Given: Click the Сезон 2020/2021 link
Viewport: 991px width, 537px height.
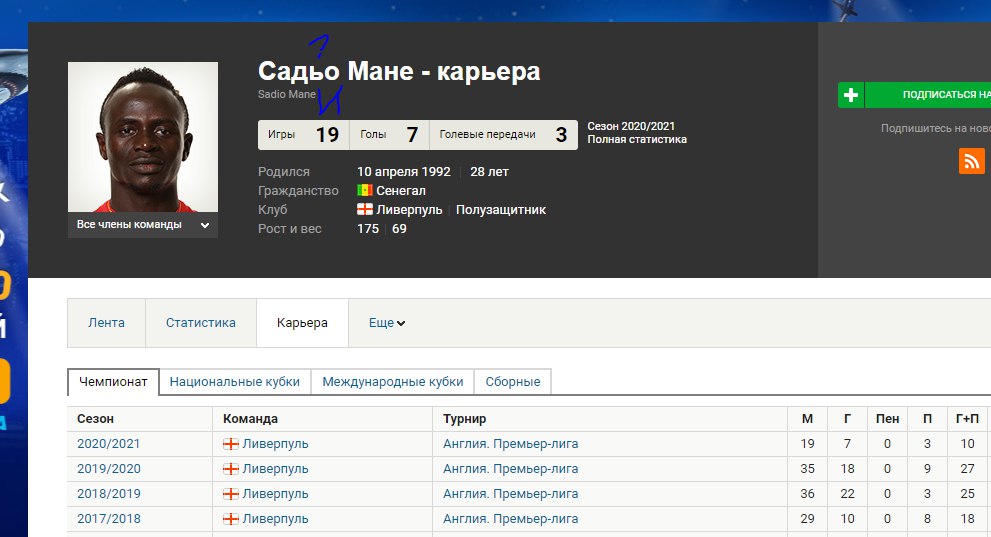Looking at the screenshot, I should coord(631,126).
